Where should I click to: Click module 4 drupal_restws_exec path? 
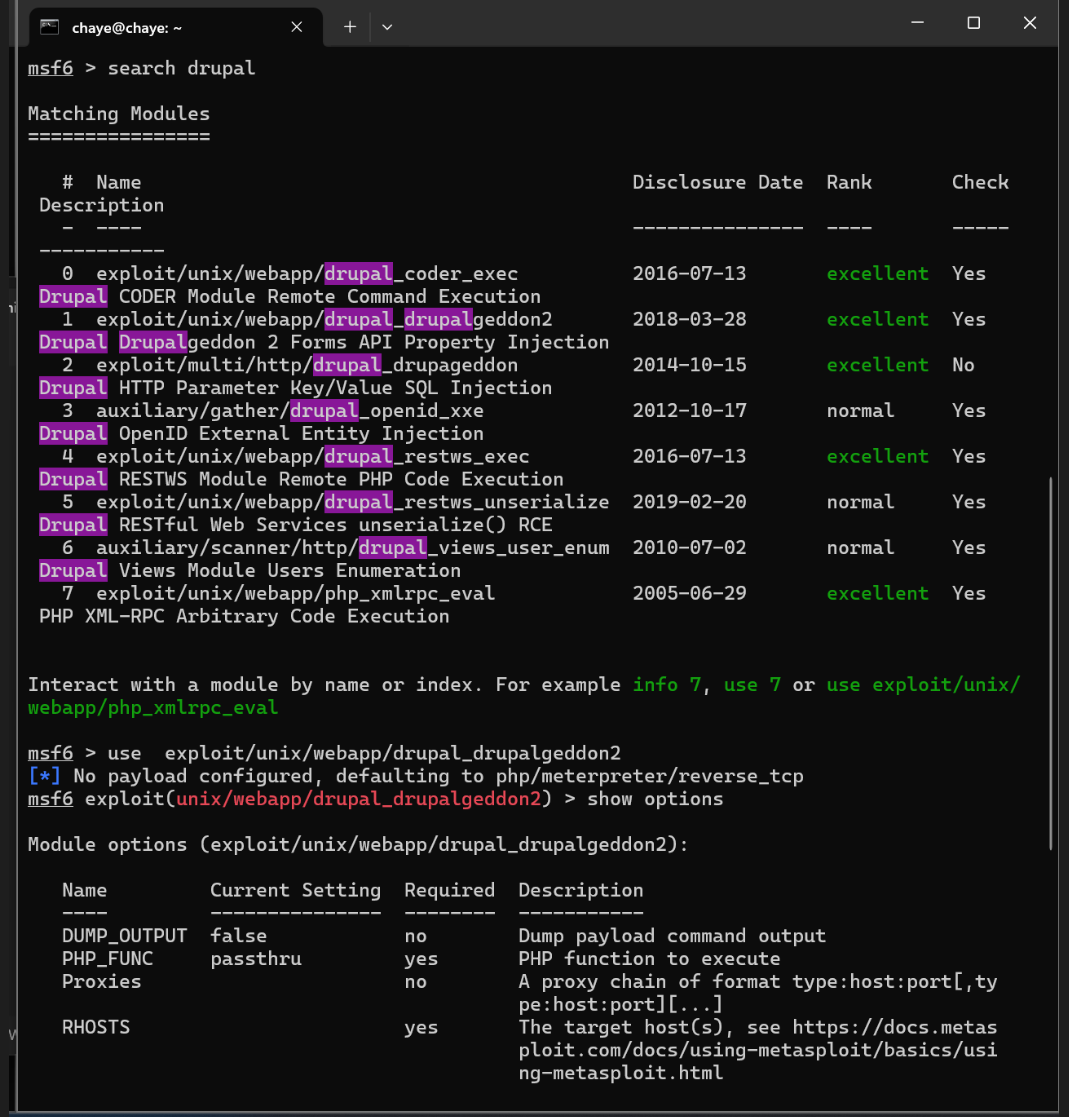point(313,456)
